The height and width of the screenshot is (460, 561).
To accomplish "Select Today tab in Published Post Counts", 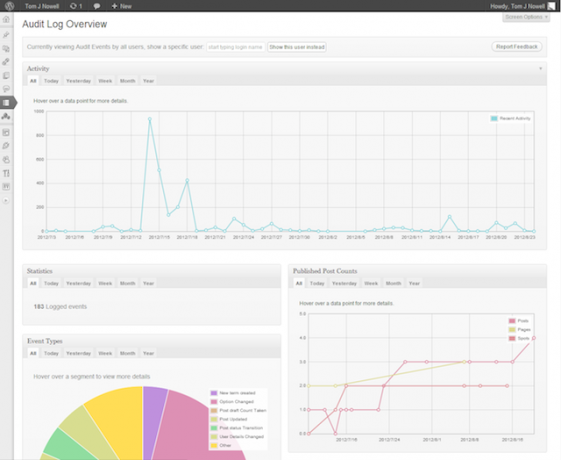I will click(317, 283).
